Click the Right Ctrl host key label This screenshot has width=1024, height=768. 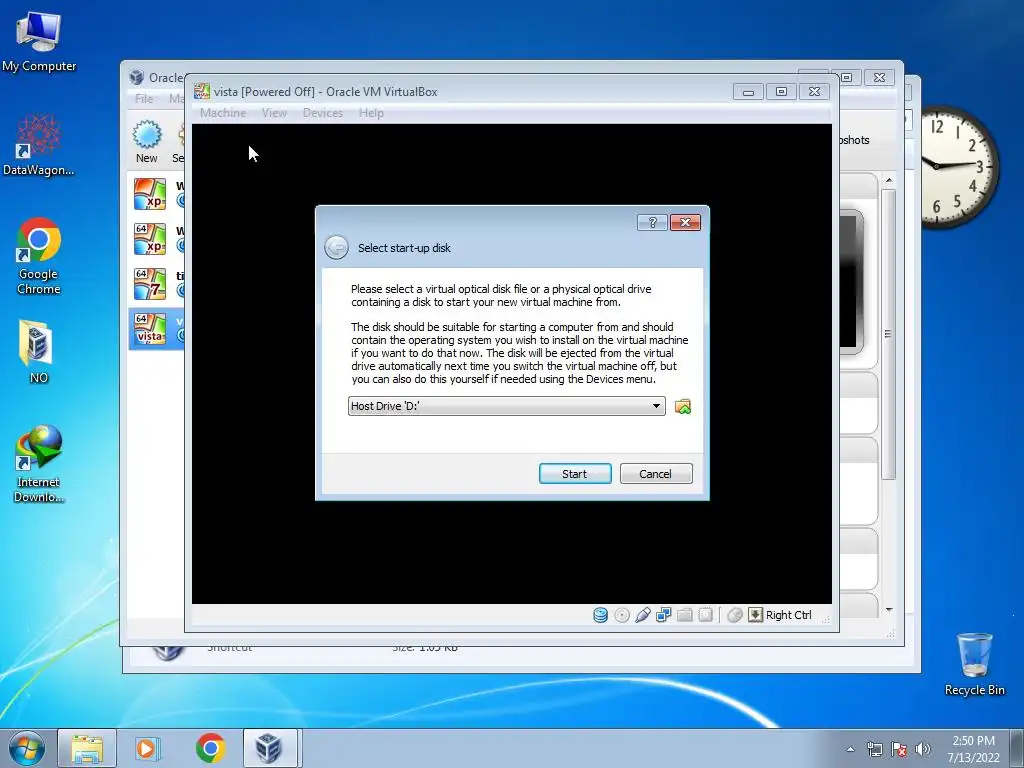pos(789,615)
